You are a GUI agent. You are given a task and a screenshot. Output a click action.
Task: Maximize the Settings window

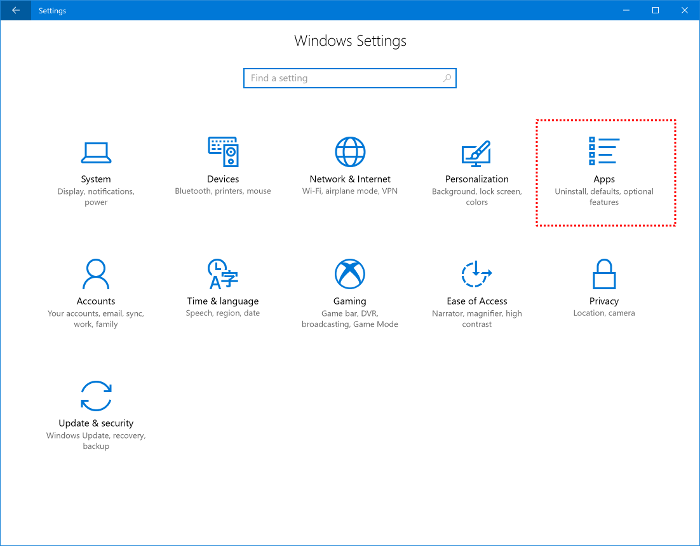tap(655, 10)
